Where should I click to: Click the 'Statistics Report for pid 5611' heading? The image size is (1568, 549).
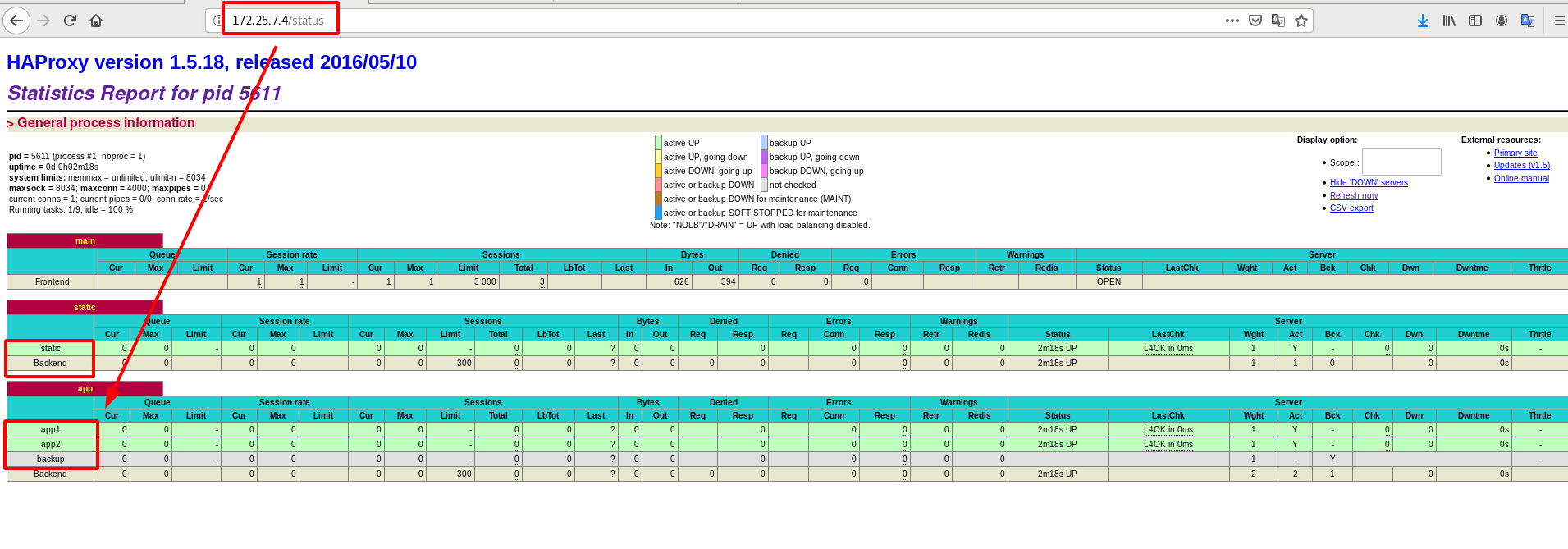[144, 94]
